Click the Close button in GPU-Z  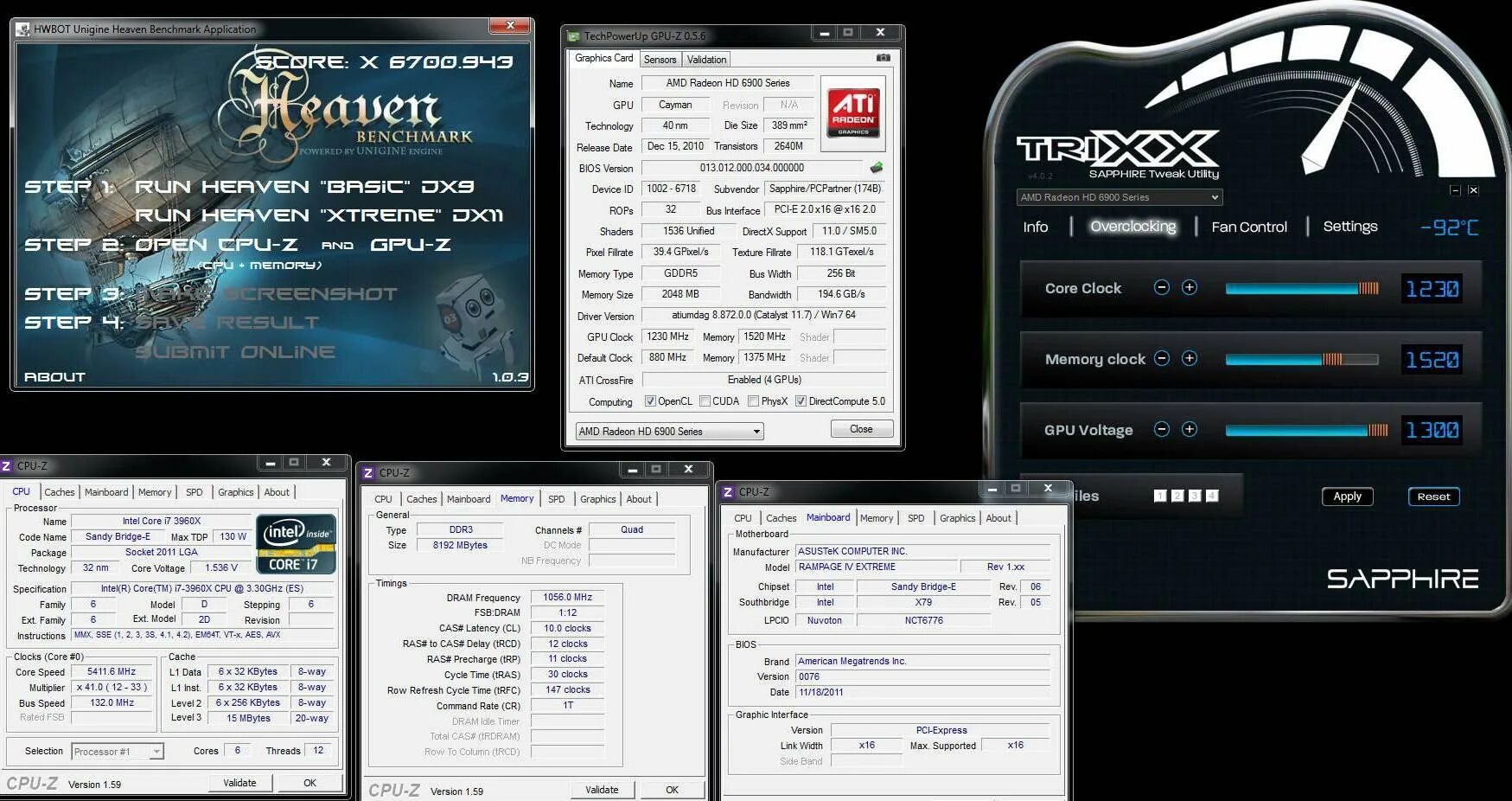coord(861,429)
